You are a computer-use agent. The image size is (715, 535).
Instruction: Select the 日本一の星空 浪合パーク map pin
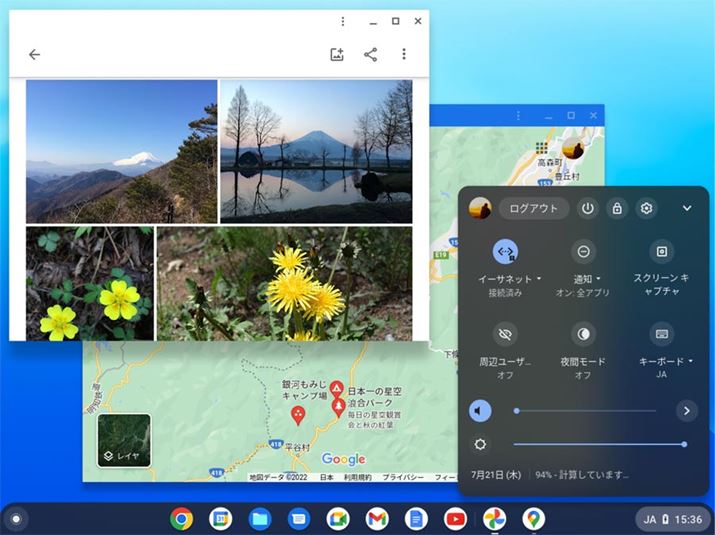coord(338,408)
